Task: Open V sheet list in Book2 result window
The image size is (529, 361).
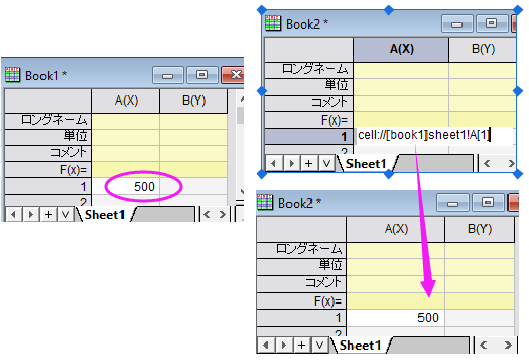Action: click(x=319, y=345)
